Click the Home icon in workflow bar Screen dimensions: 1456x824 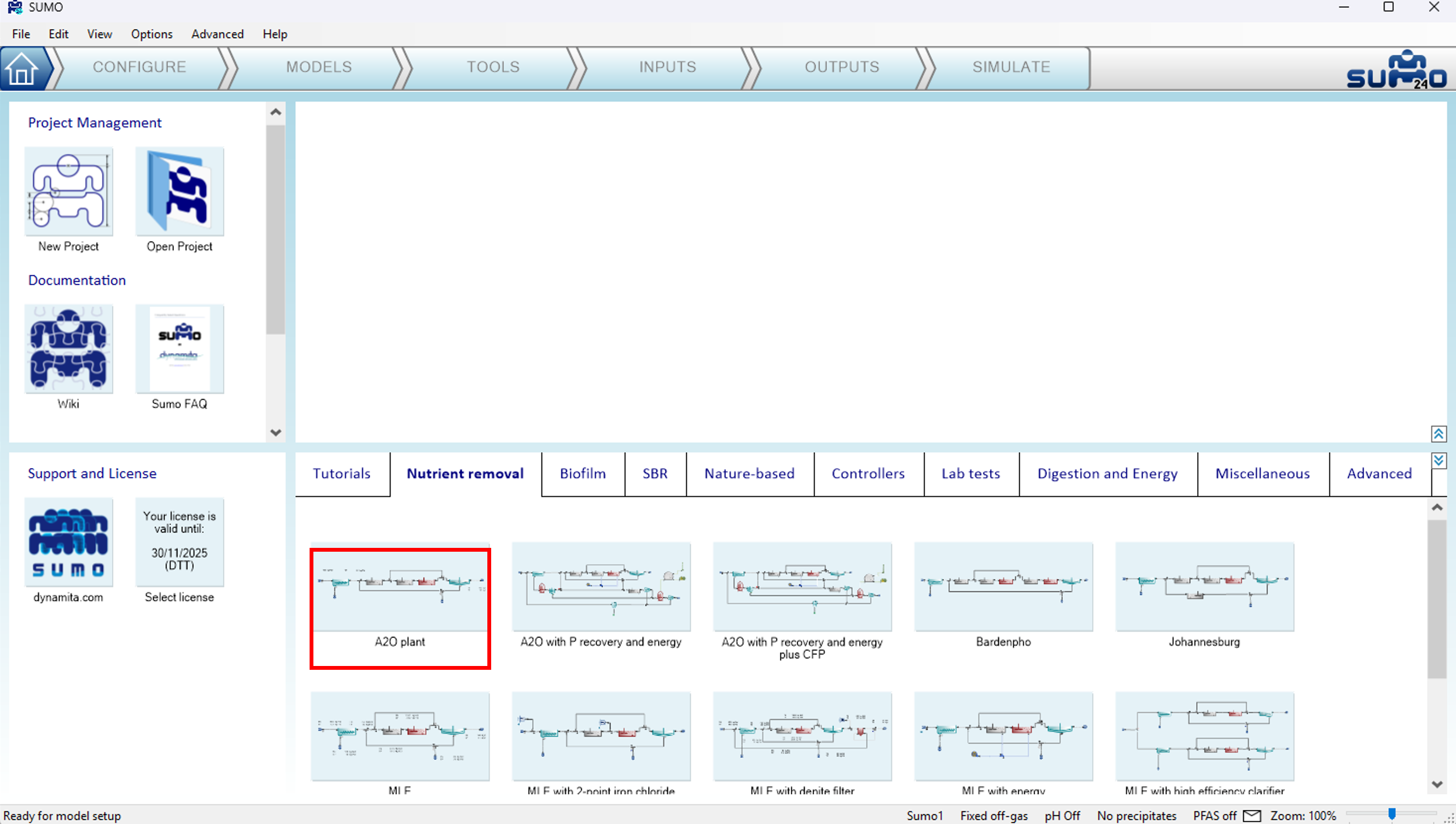coord(22,68)
